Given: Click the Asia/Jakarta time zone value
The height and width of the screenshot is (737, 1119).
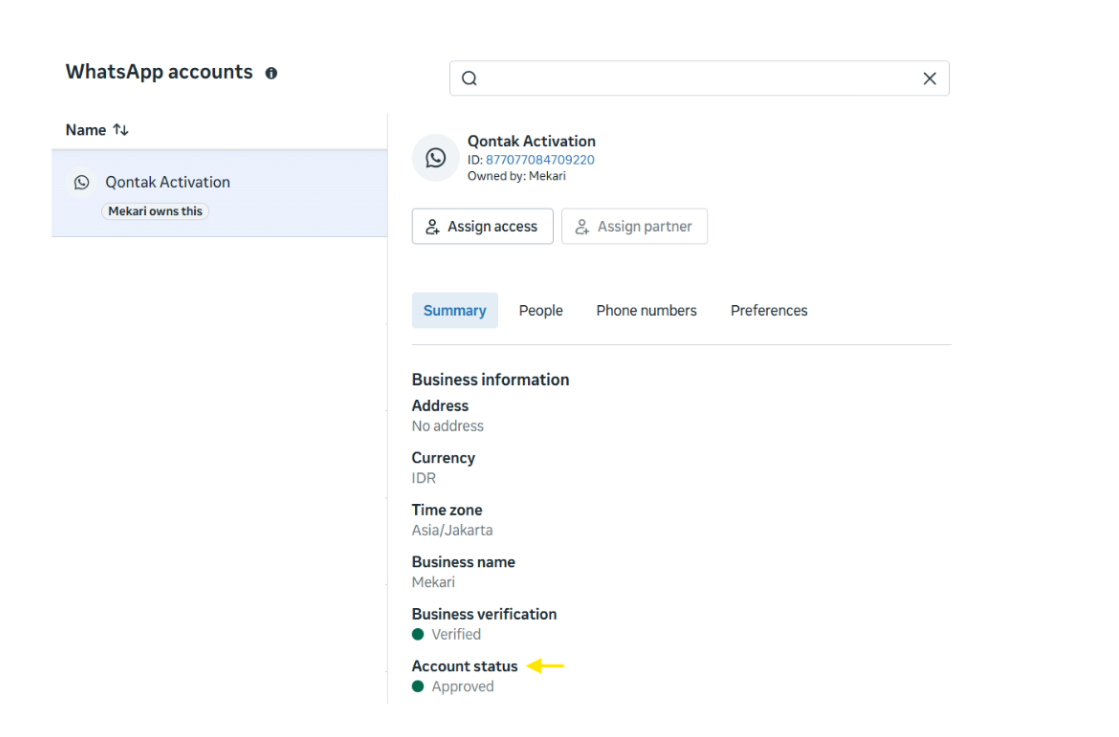Looking at the screenshot, I should click(452, 530).
